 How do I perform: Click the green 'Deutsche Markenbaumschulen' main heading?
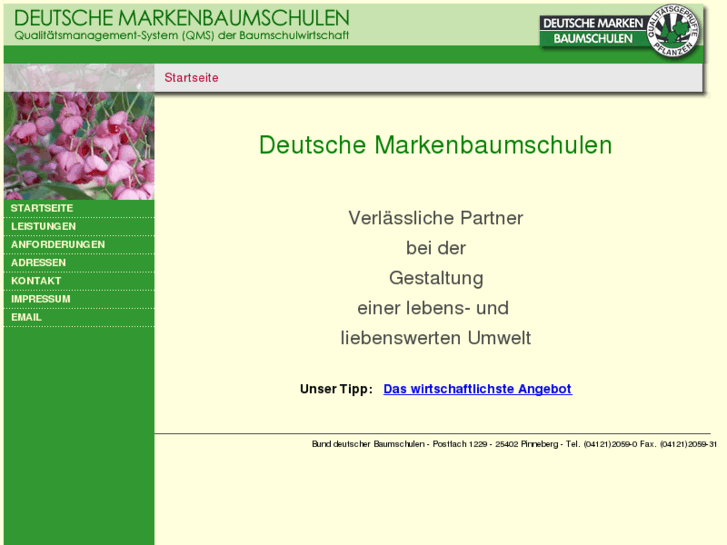click(435, 145)
